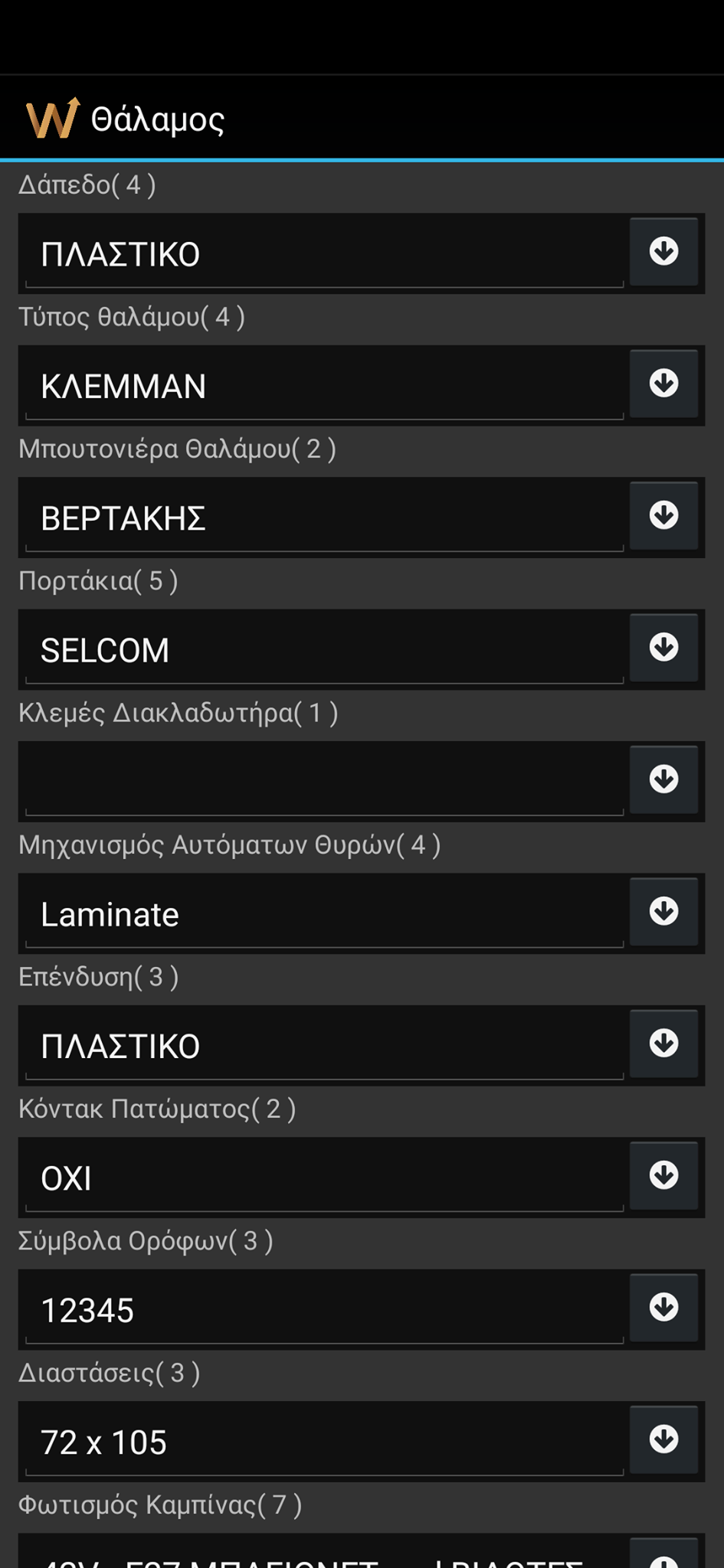The image size is (724, 1568).
Task: Select the ΚΛΕΜΜΑΝ text field
Action: coord(323,386)
